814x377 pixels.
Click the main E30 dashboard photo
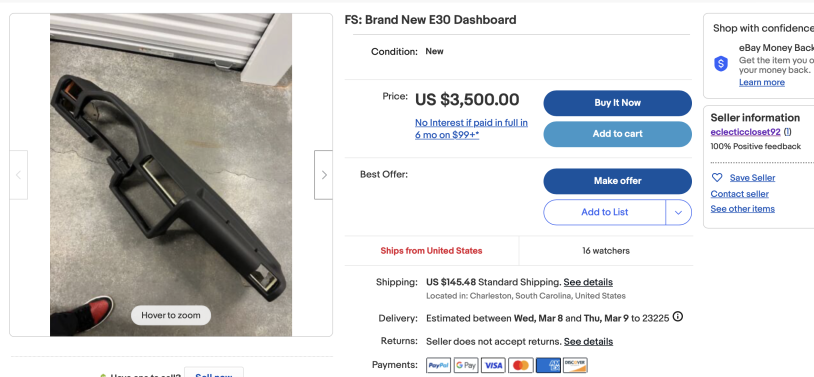[x=171, y=175]
